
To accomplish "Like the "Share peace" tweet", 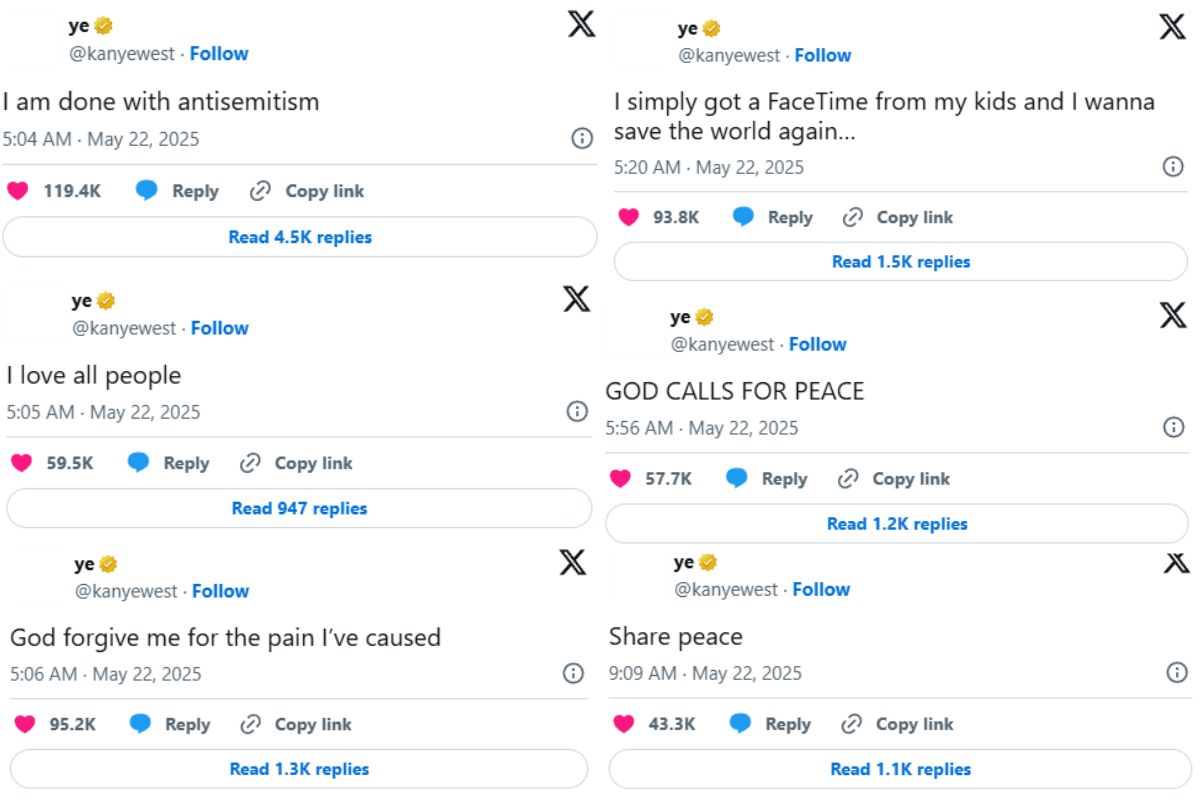I will coord(624,724).
